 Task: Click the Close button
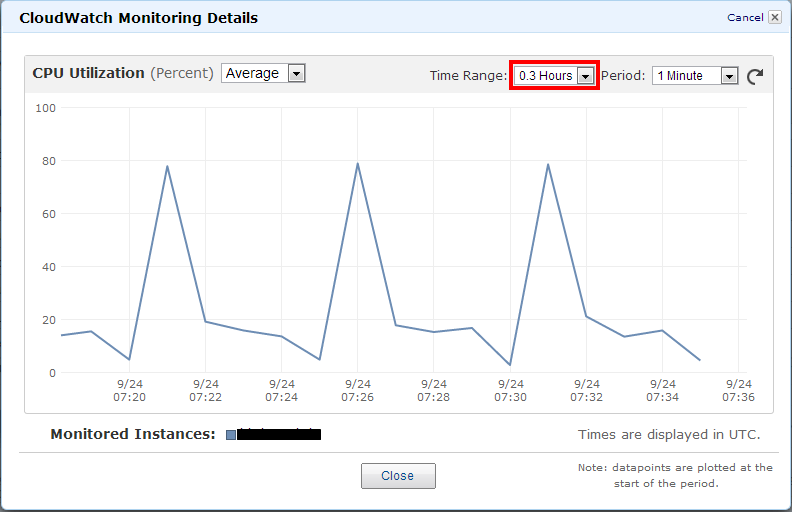tap(398, 476)
